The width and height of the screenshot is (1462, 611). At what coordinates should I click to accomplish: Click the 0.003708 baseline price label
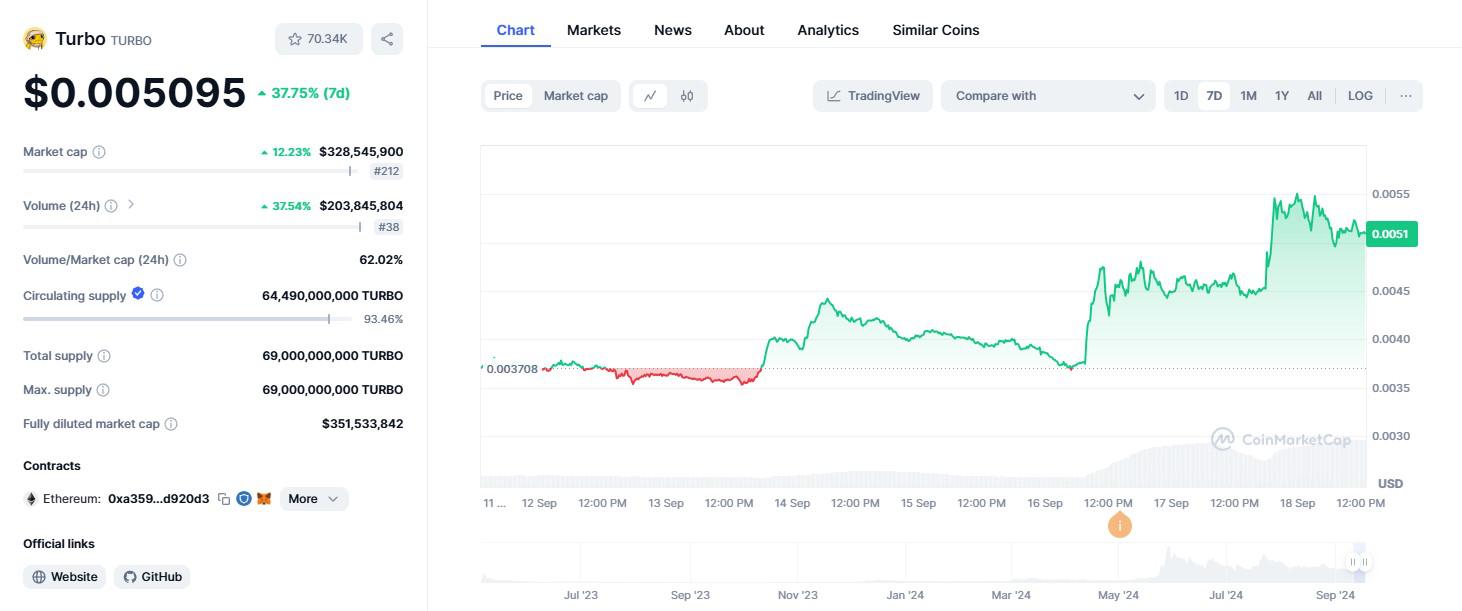(511, 369)
